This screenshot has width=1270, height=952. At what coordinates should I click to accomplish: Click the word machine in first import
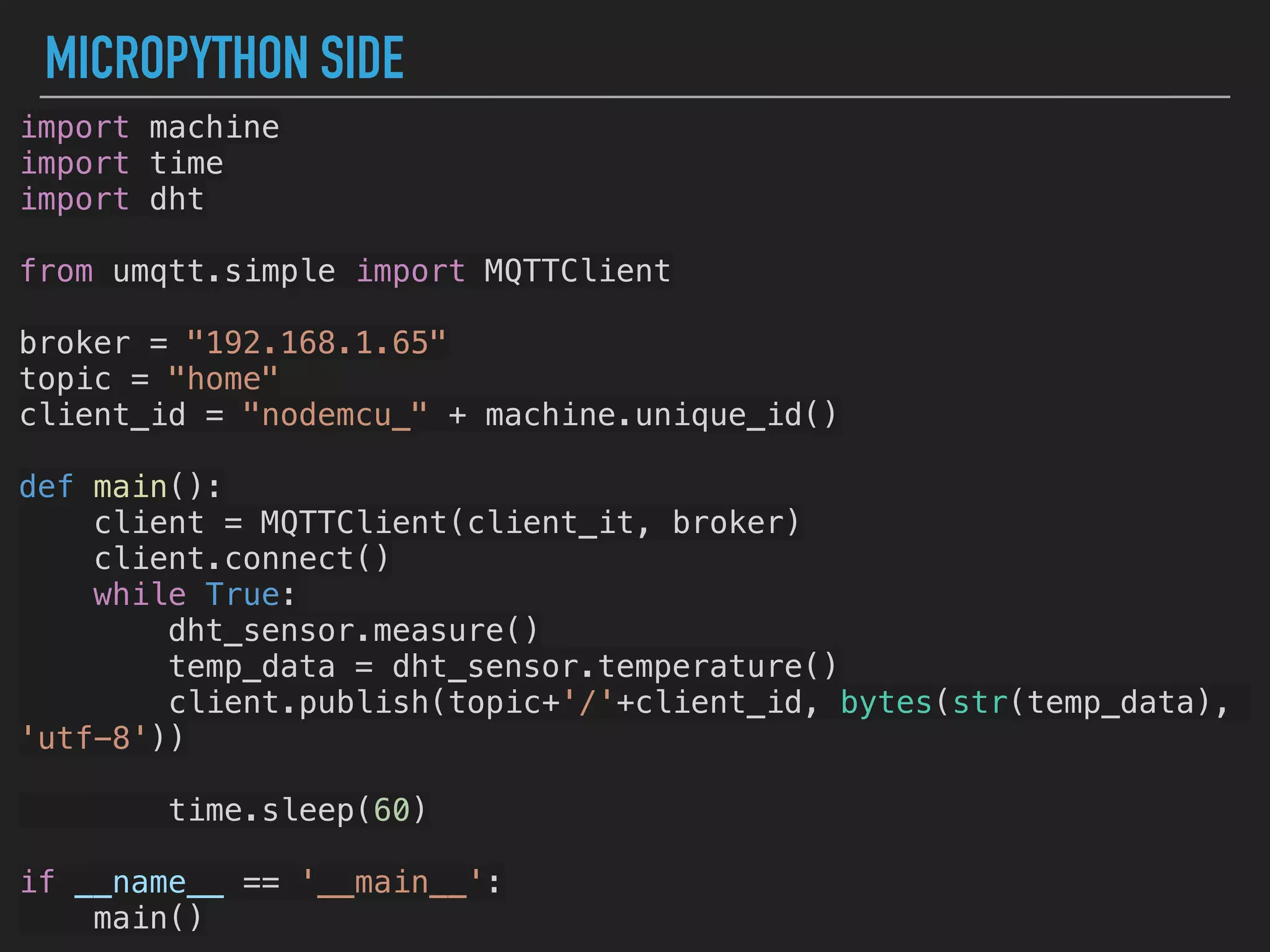214,128
